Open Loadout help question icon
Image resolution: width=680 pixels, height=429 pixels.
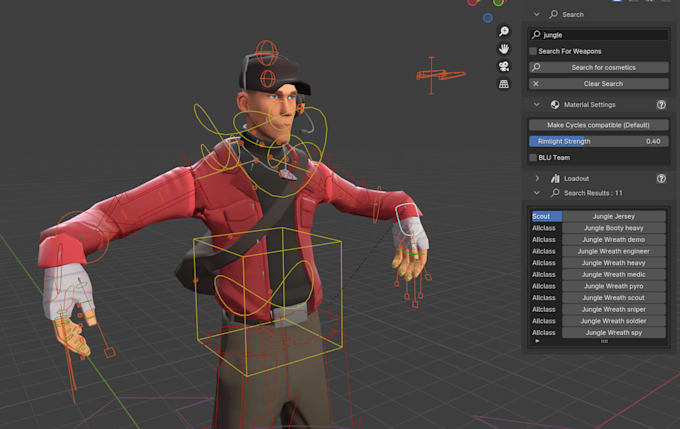[x=661, y=178]
